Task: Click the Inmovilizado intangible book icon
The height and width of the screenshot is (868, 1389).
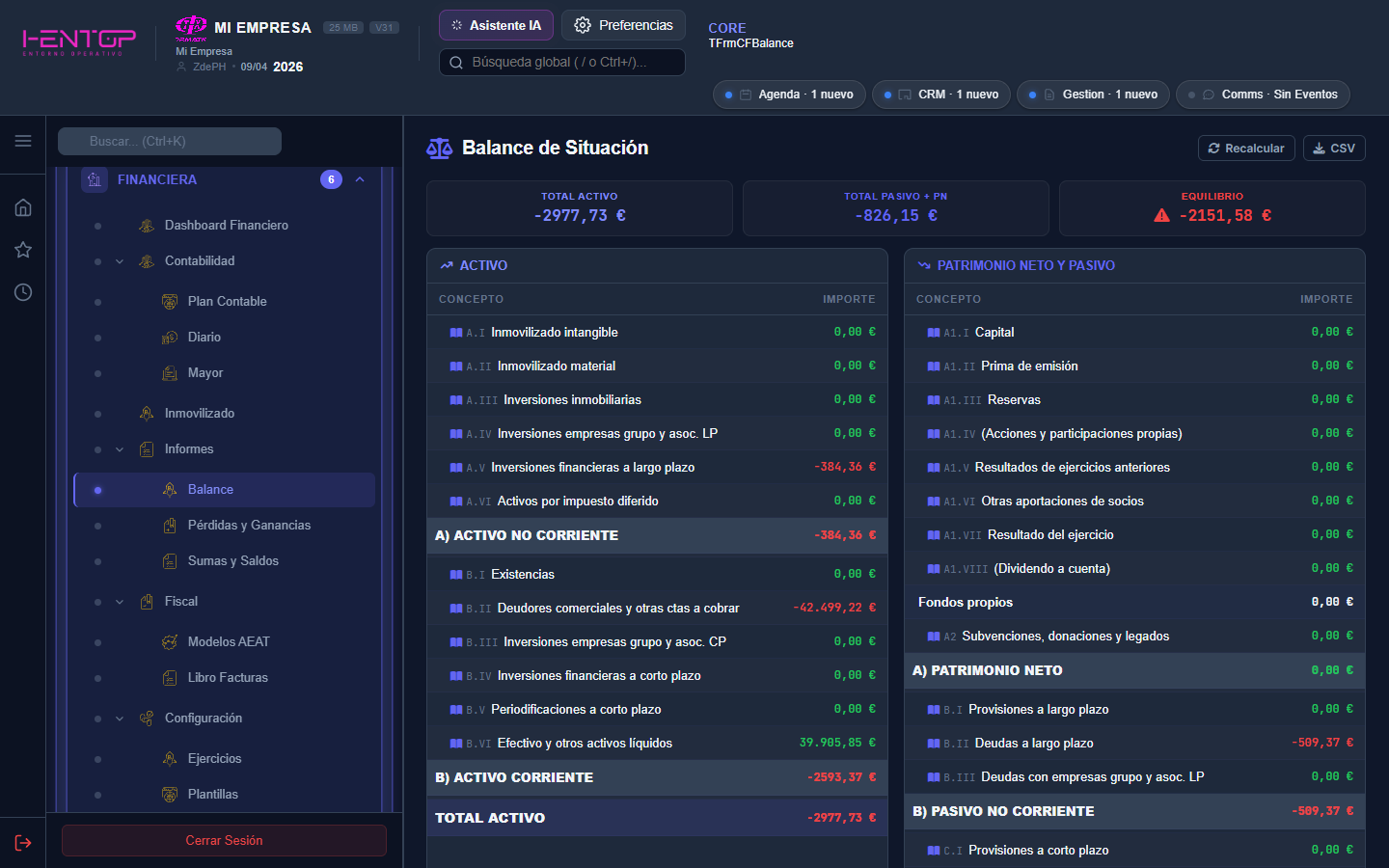Action: [456, 333]
